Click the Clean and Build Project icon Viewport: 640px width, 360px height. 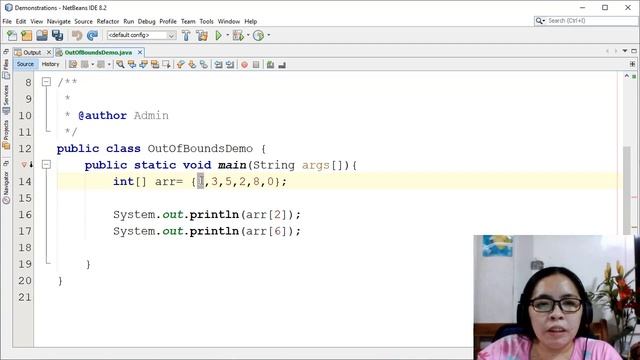tap(202, 36)
